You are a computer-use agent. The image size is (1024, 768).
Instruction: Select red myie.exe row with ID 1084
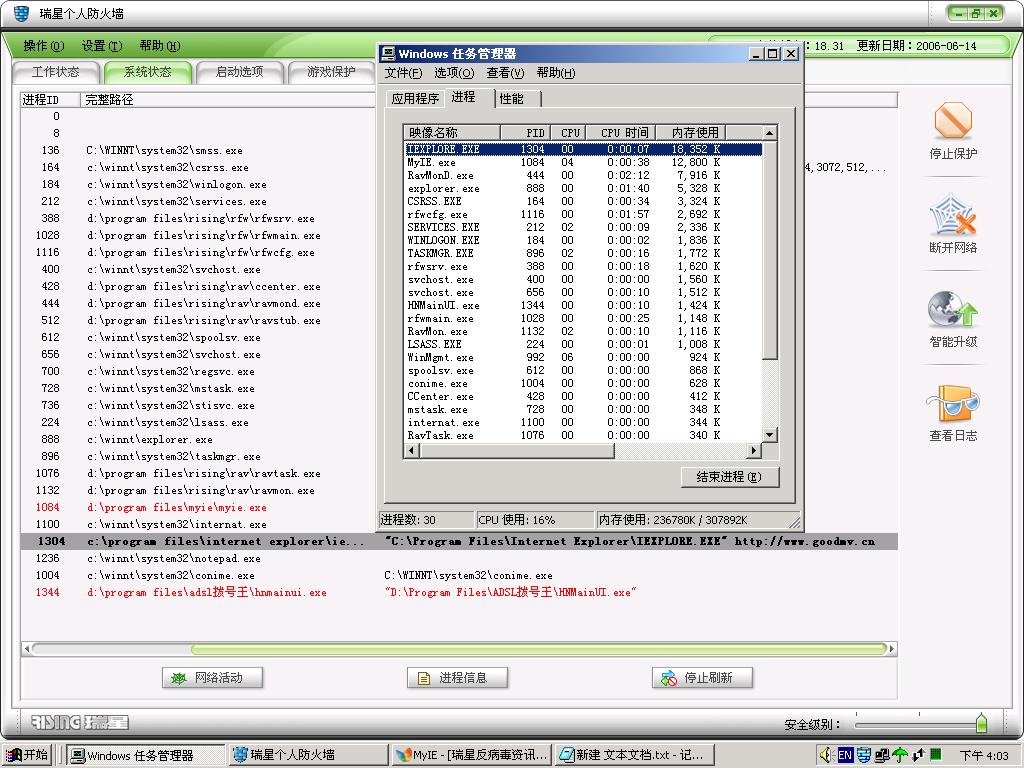[199, 507]
